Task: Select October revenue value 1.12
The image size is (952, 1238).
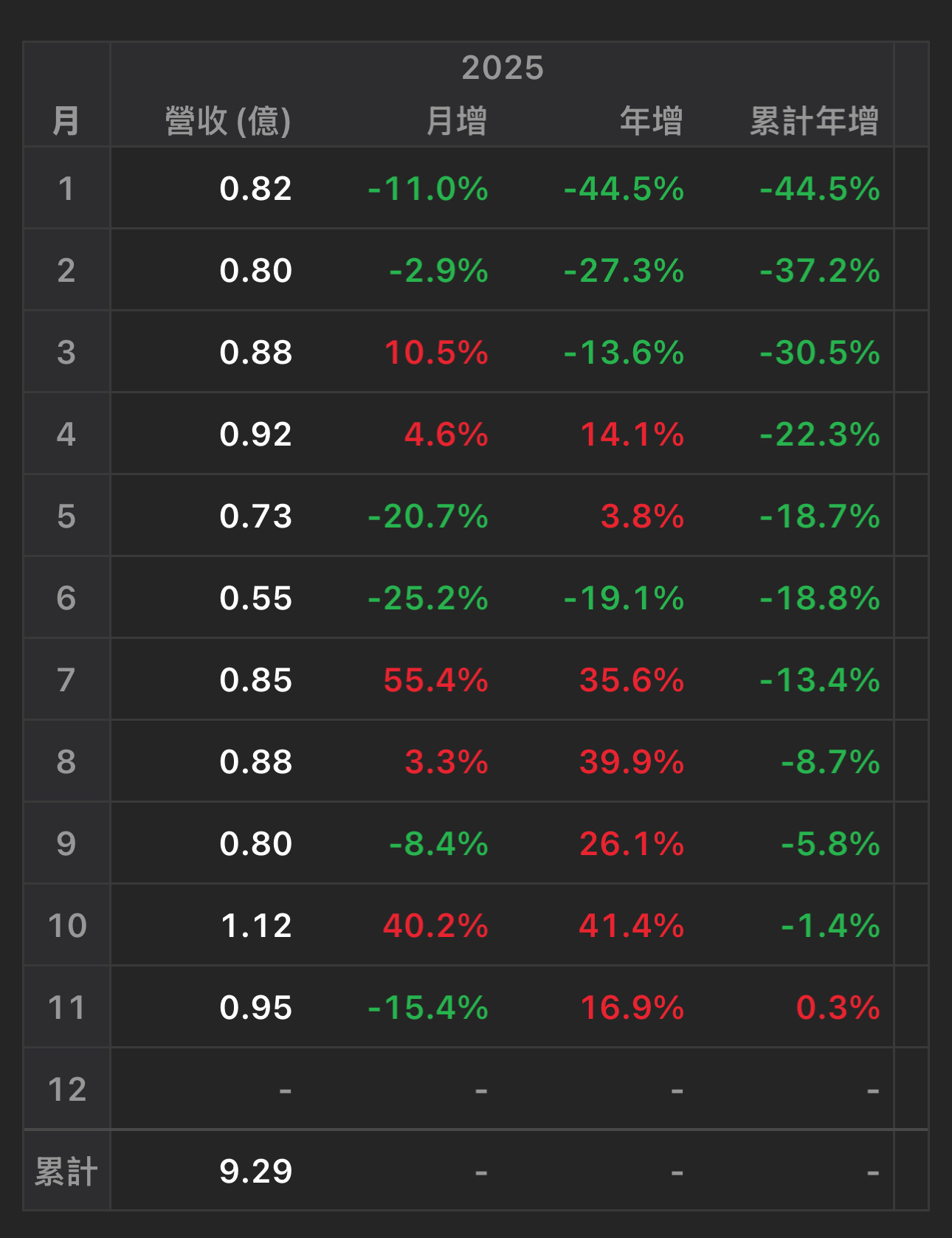Action: pos(257,925)
